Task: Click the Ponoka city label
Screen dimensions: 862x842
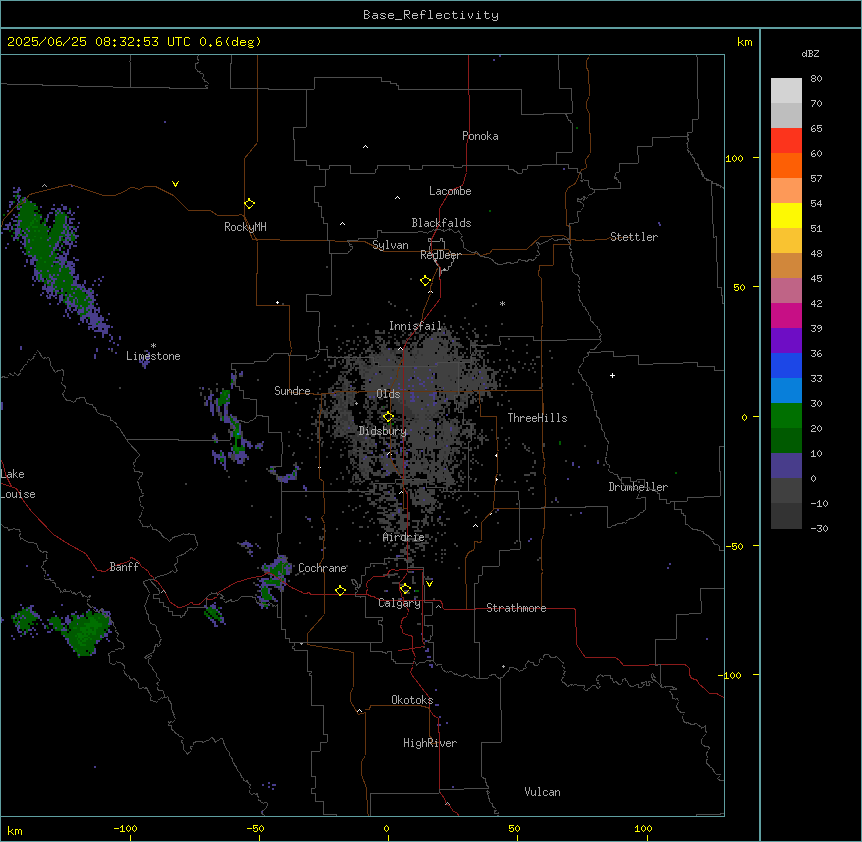Action: pyautogui.click(x=480, y=136)
